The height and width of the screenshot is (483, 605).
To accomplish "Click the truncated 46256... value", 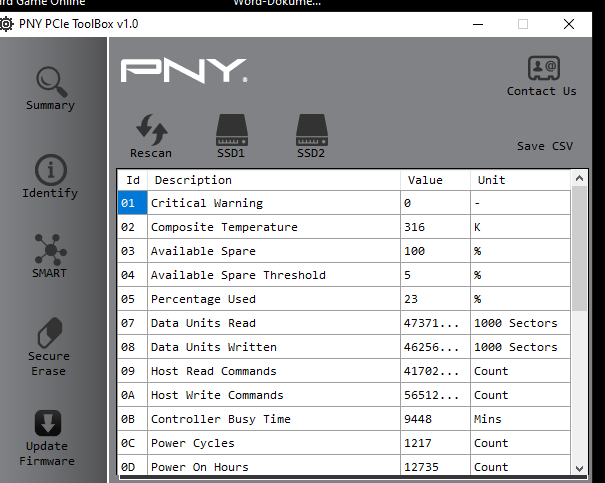I will point(436,347).
